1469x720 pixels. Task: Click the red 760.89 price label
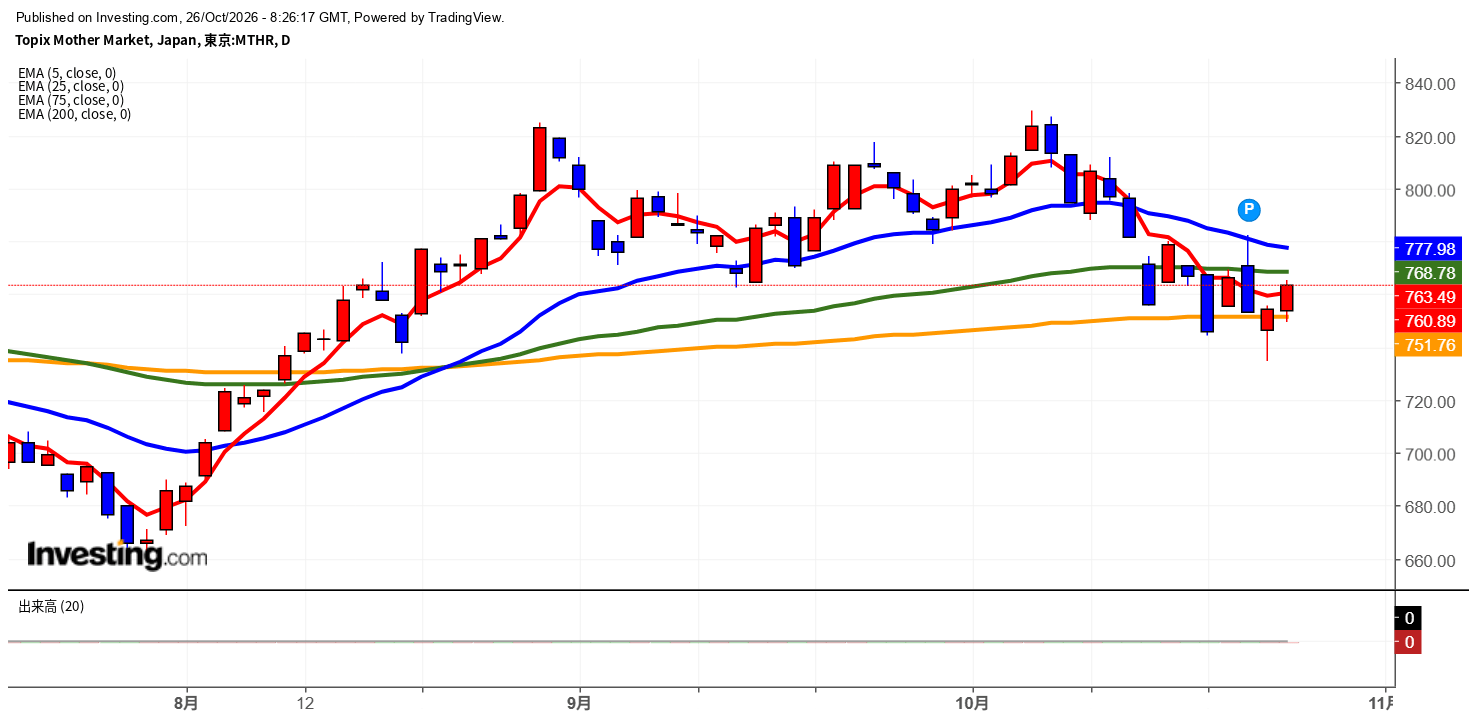1429,321
